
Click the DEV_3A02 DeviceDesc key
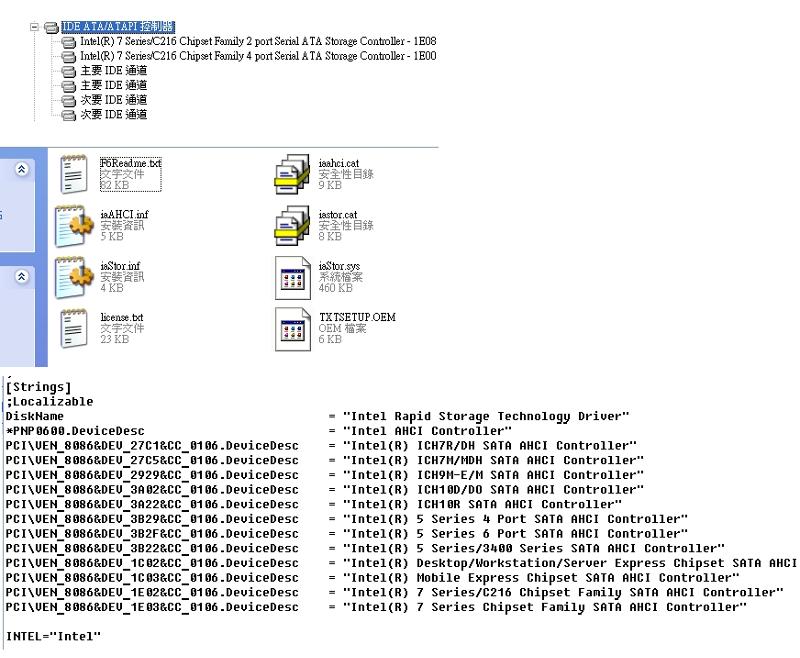click(x=152, y=490)
